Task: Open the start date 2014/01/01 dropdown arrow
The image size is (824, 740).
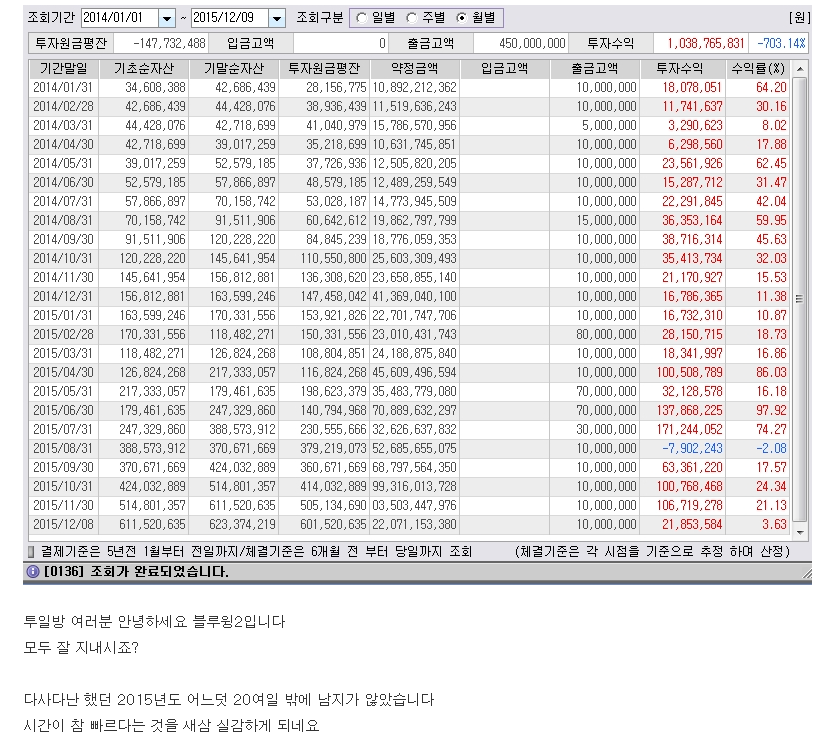Action: pos(166,18)
